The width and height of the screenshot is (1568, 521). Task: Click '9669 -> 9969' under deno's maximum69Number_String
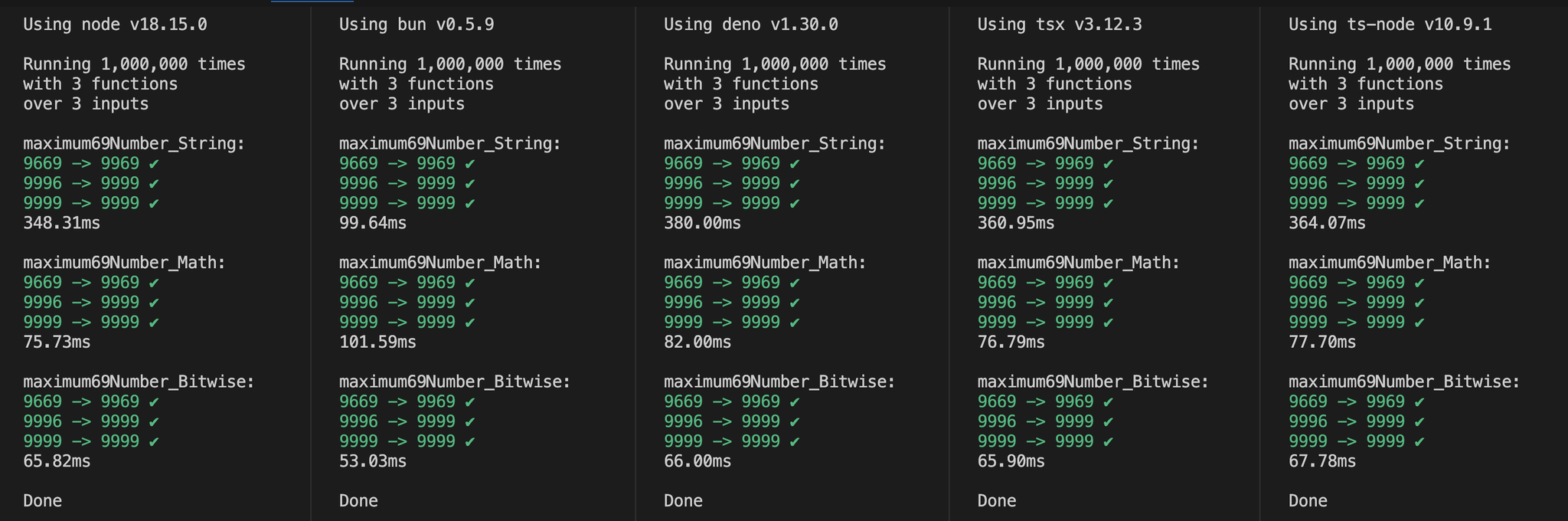click(722, 163)
